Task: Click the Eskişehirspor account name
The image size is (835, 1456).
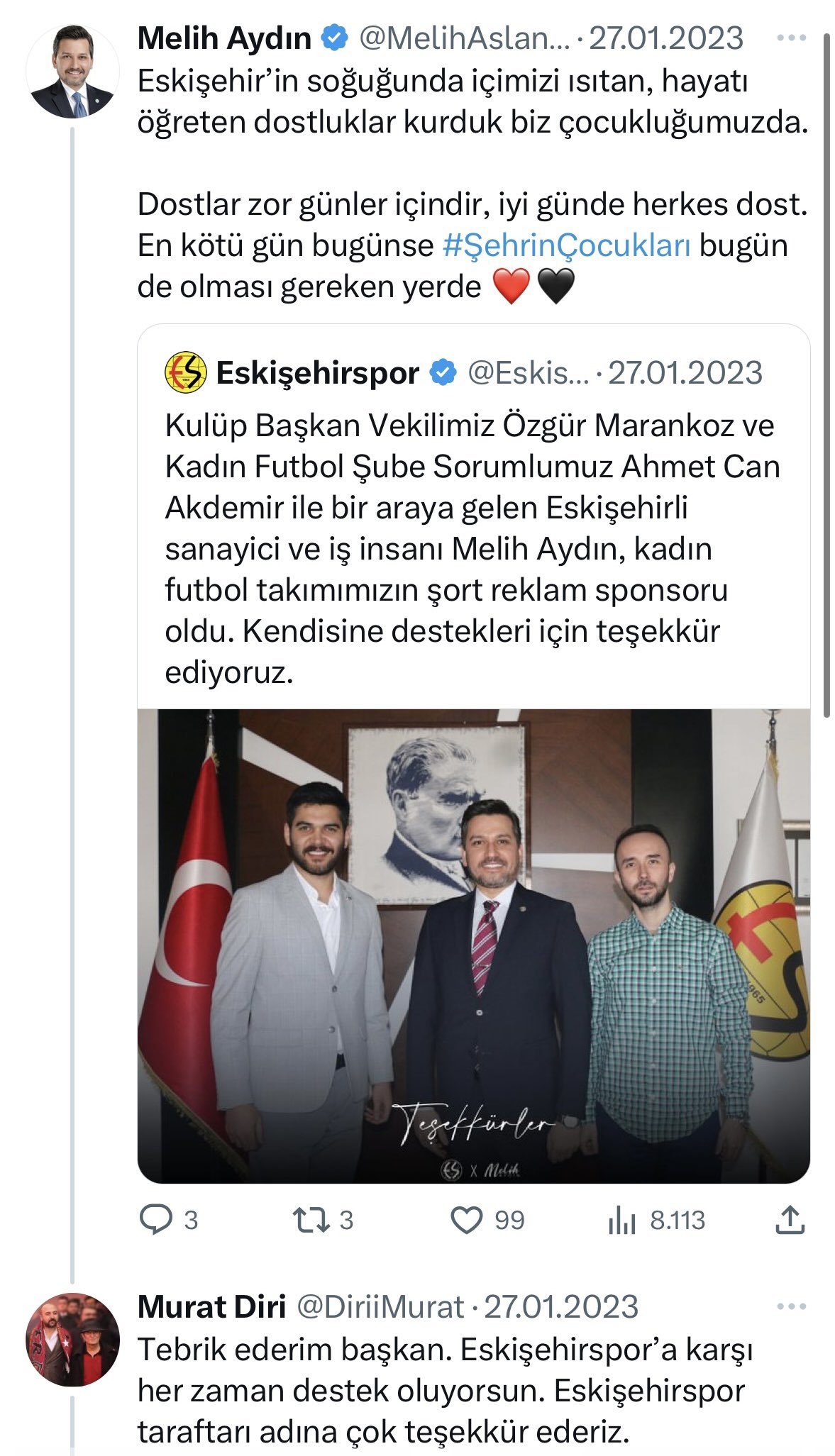Action: pos(317,372)
